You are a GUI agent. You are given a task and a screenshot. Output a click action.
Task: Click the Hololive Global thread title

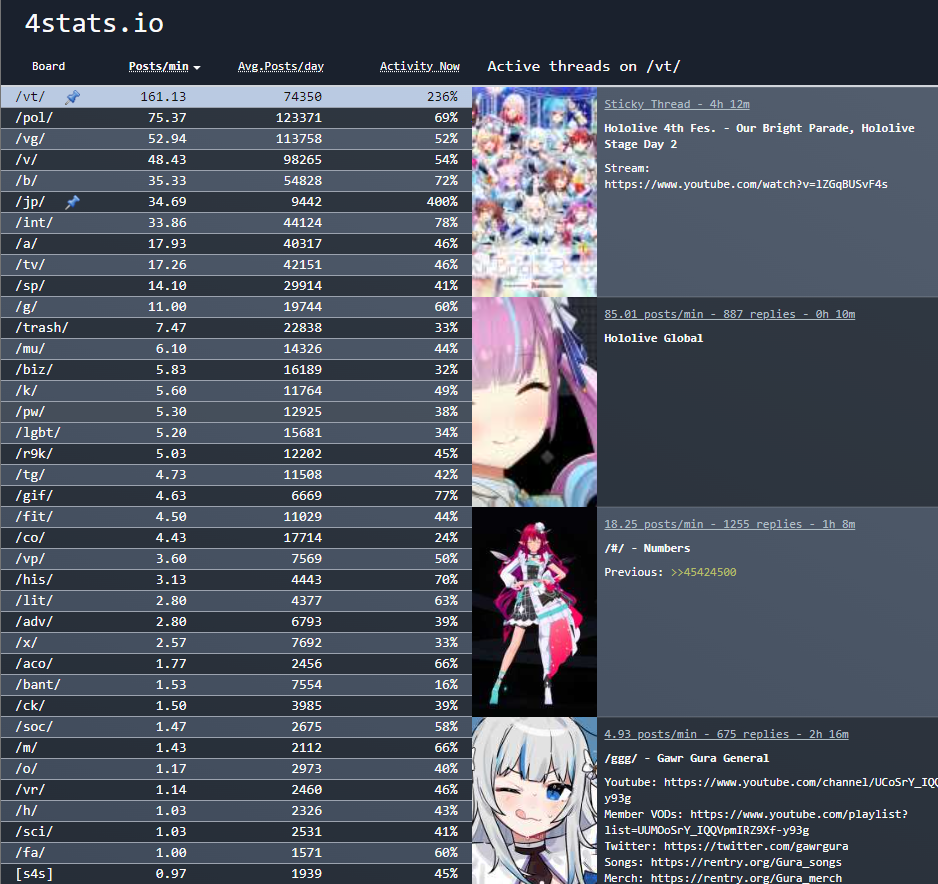click(653, 339)
